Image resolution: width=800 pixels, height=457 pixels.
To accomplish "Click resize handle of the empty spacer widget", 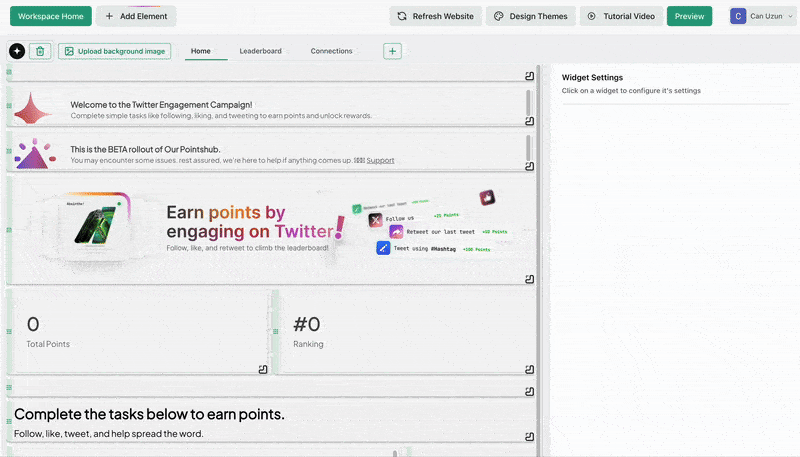I will pos(530,392).
